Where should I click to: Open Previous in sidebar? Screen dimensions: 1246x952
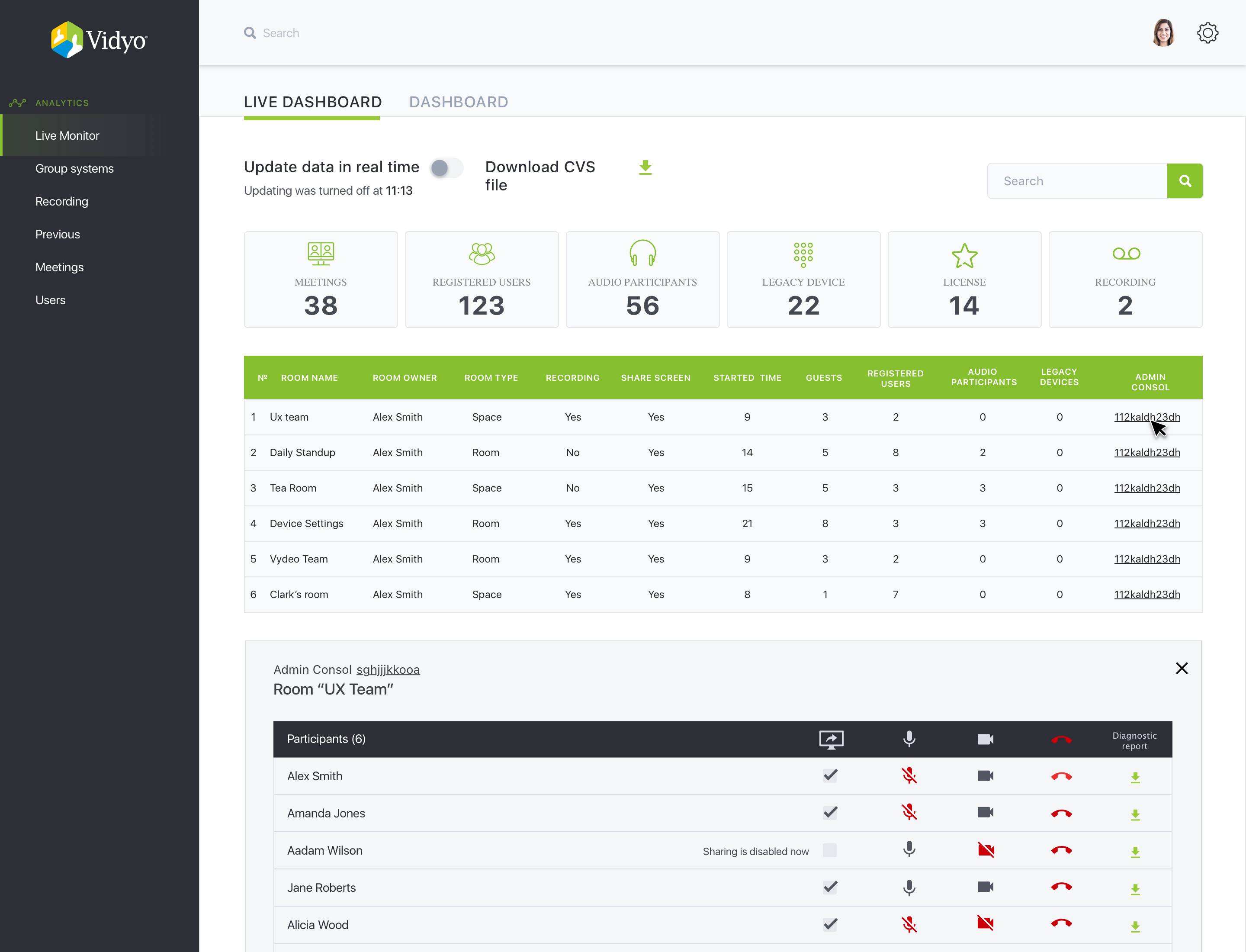pos(57,234)
